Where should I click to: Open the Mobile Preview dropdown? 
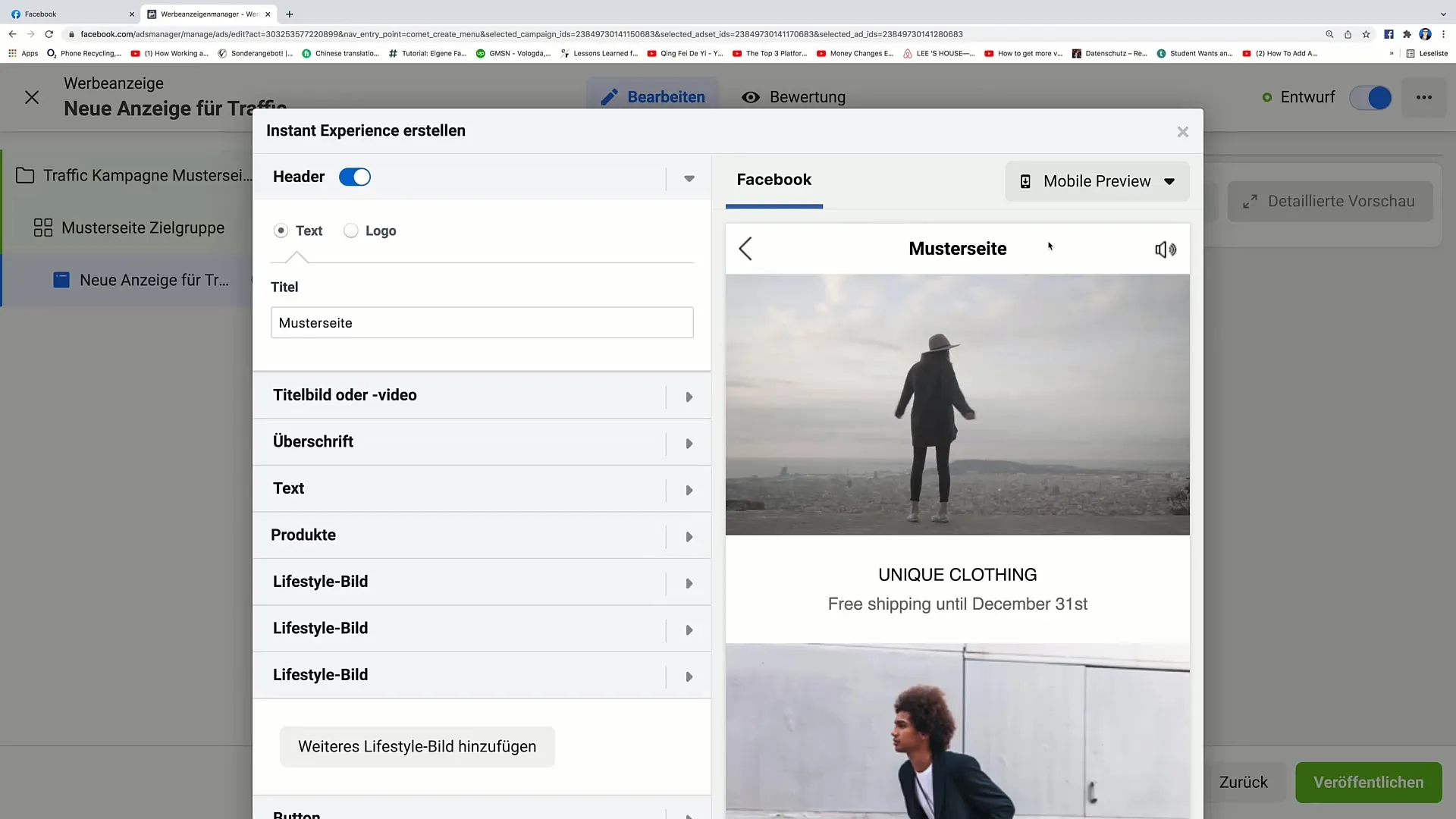point(1097,181)
